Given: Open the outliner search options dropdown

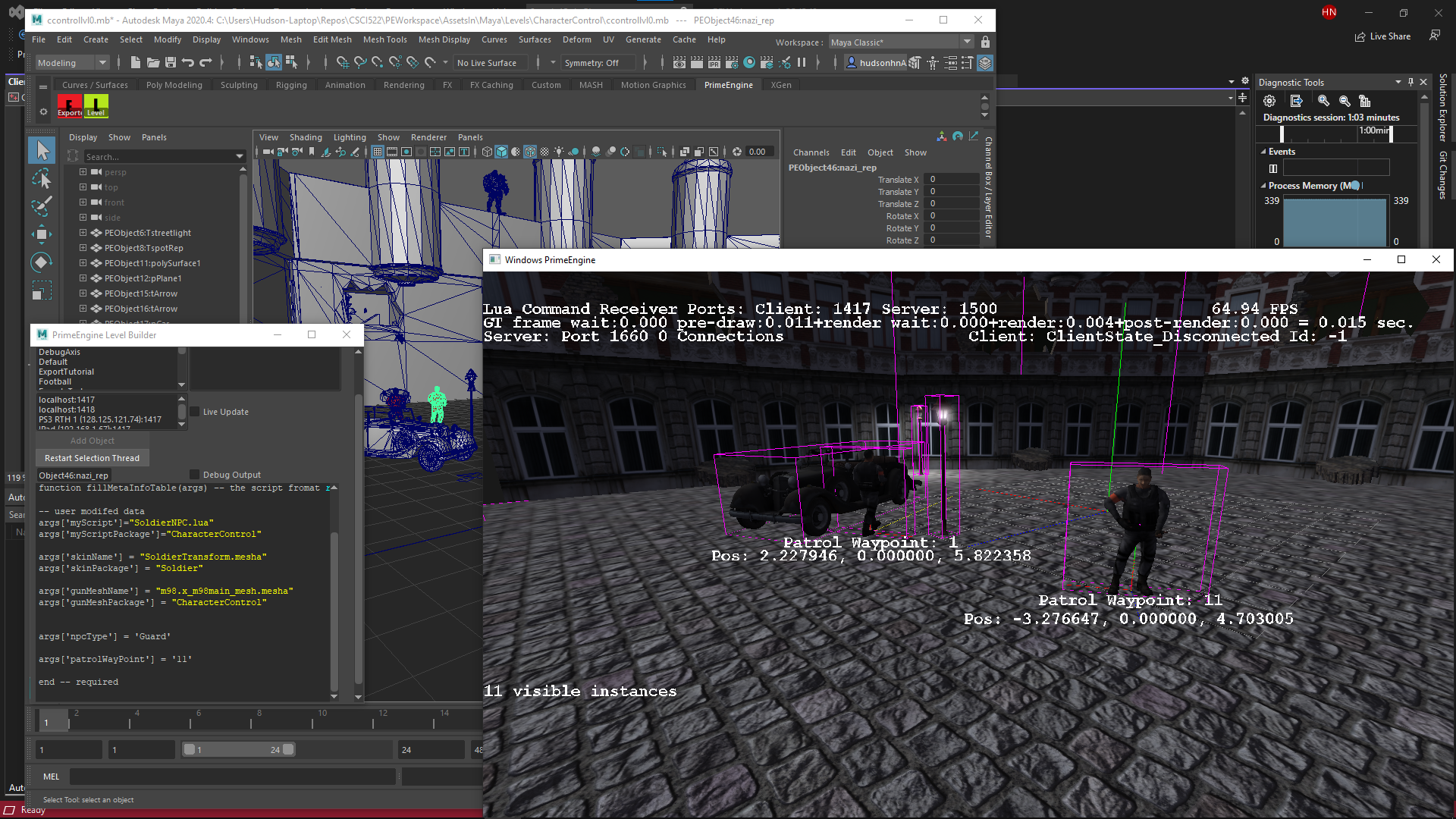Looking at the screenshot, I should click(x=240, y=156).
